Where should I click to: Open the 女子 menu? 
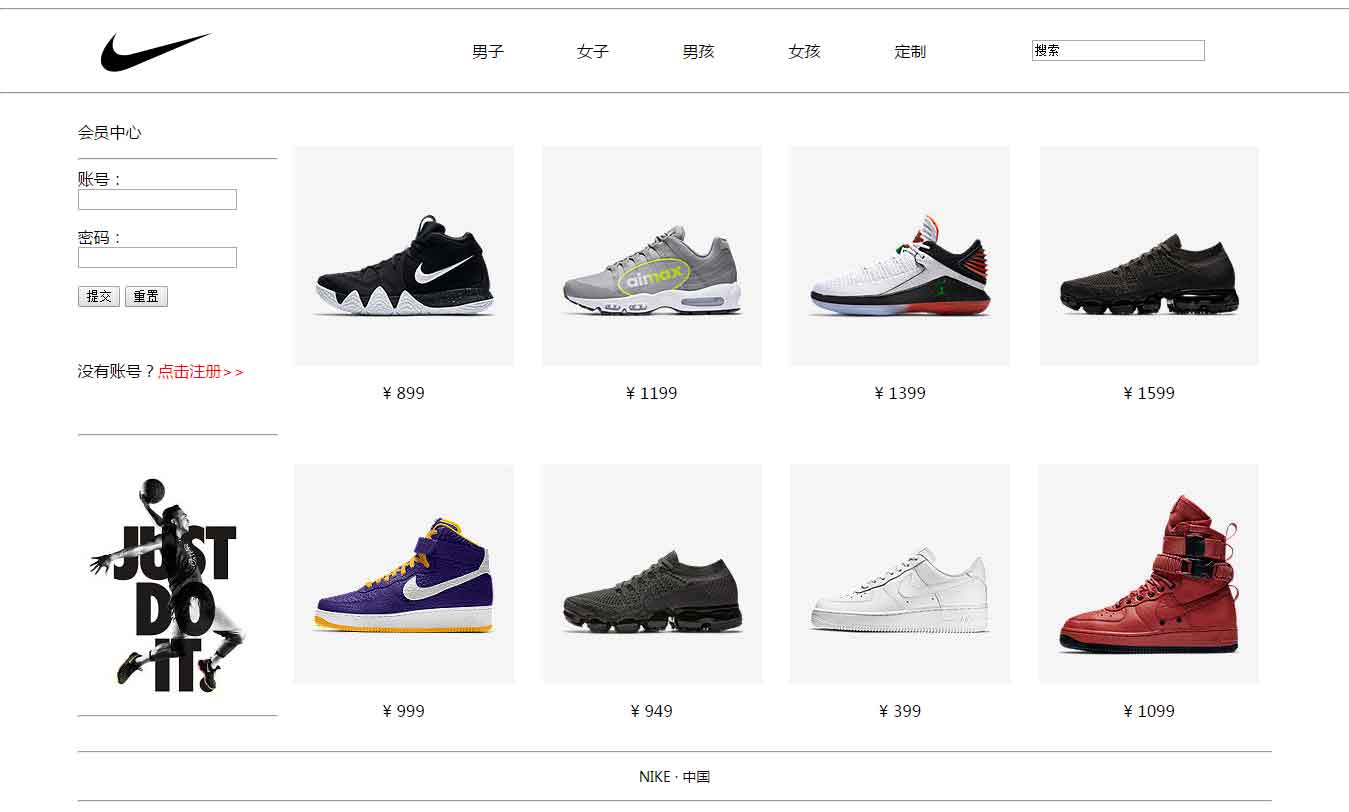[593, 52]
